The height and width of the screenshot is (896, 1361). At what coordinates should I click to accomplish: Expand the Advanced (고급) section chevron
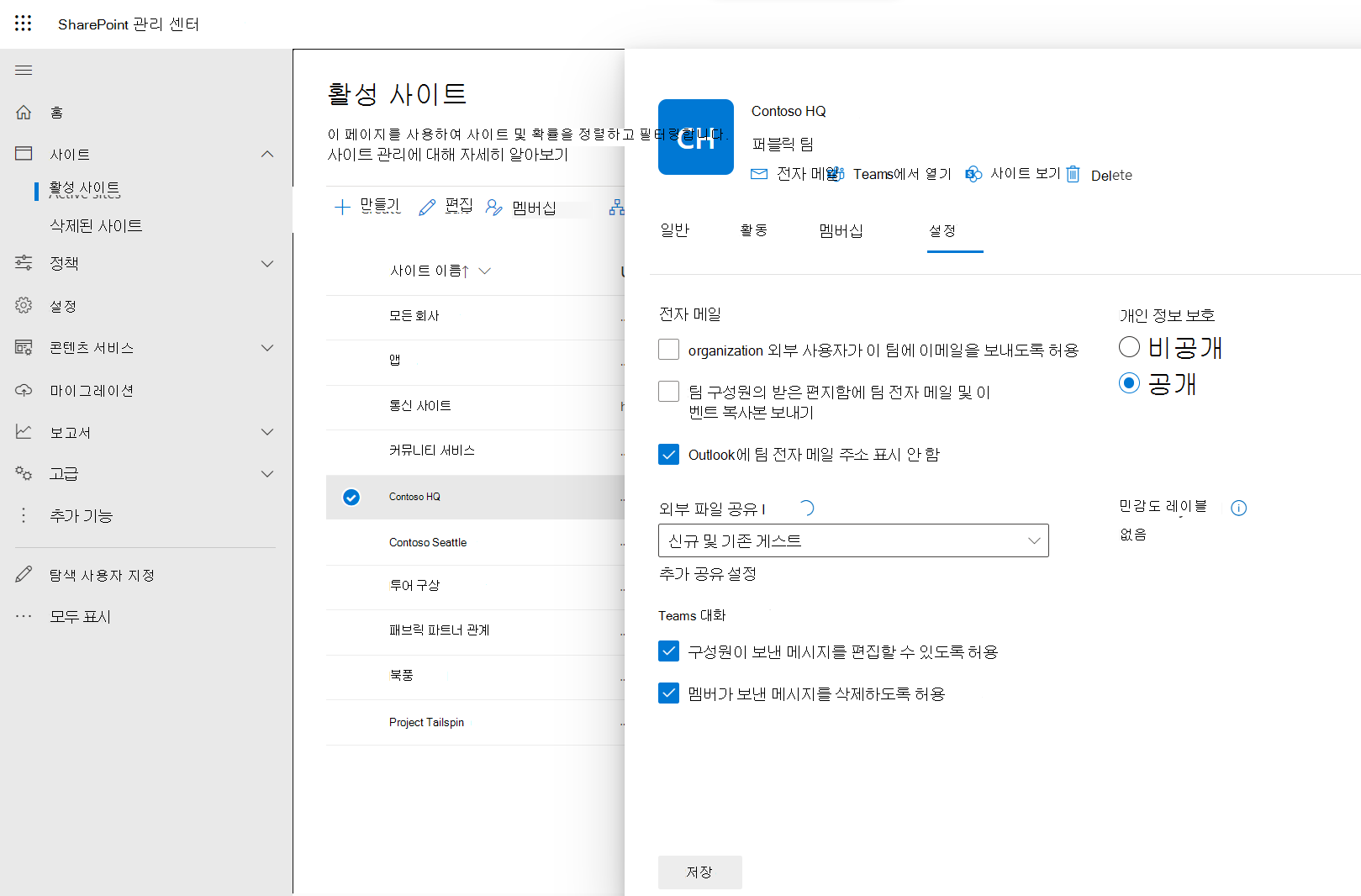267,473
